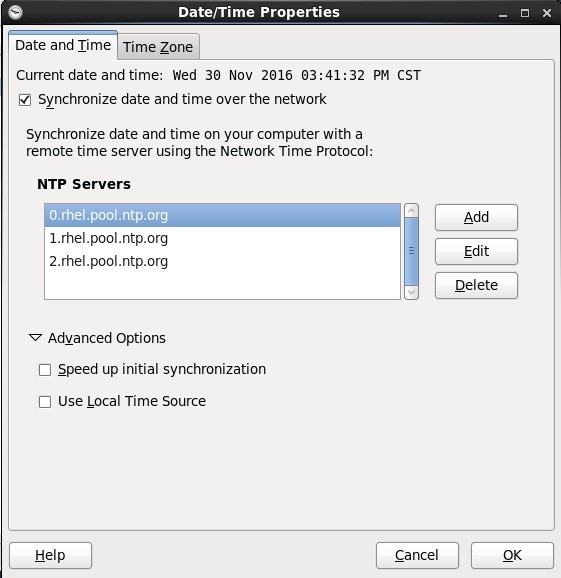Image resolution: width=561 pixels, height=578 pixels.
Task: Maximize the Date/Time Properties window
Action: (525, 13)
